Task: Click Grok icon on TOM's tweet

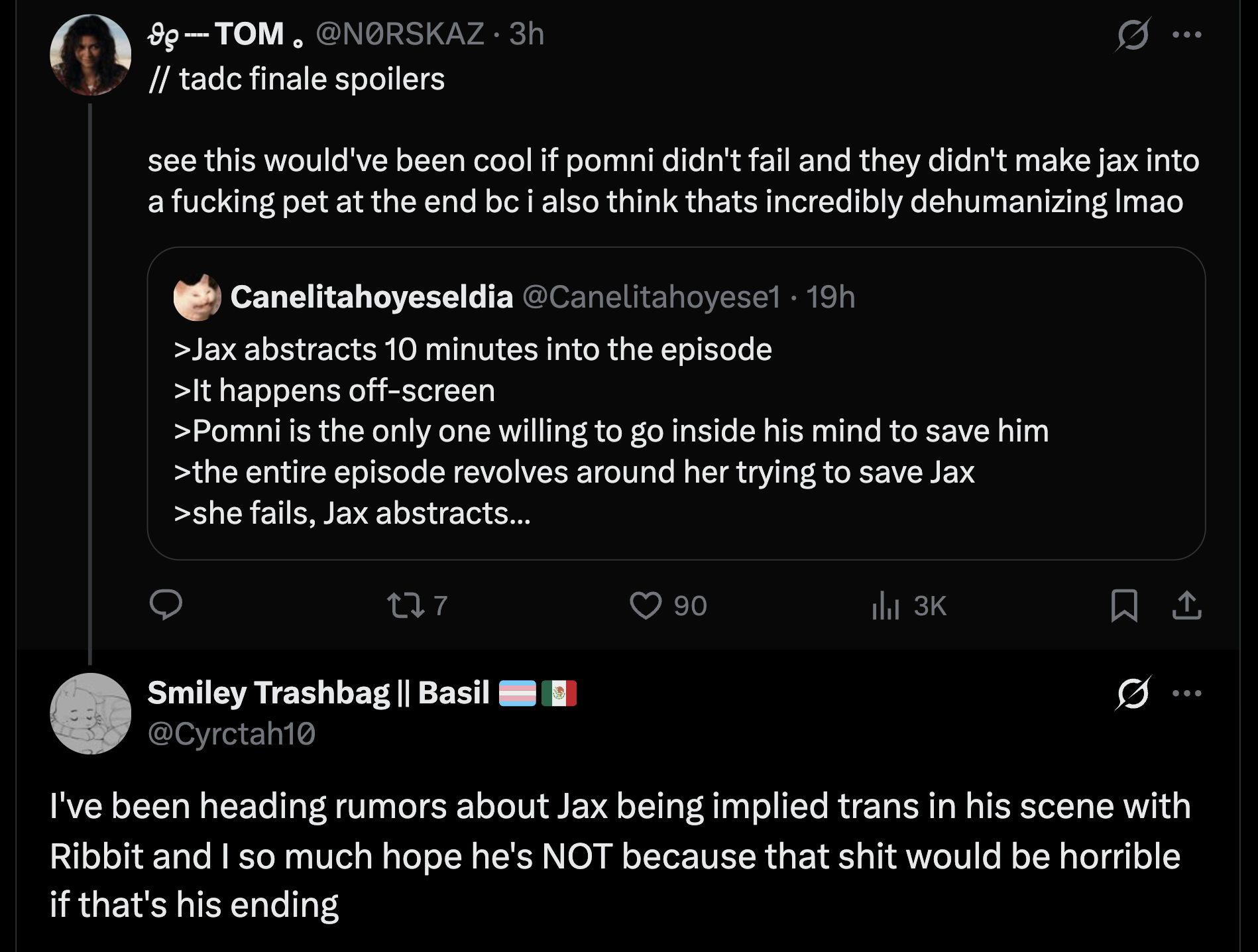Action: 1132,34
